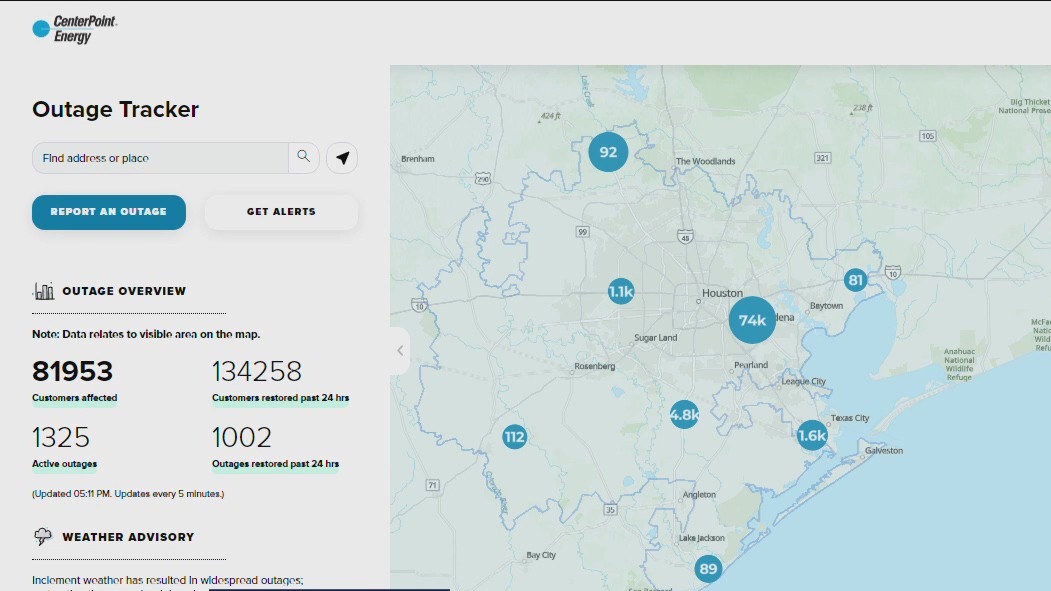Click the 1.1k outage cluster marker

click(621, 292)
